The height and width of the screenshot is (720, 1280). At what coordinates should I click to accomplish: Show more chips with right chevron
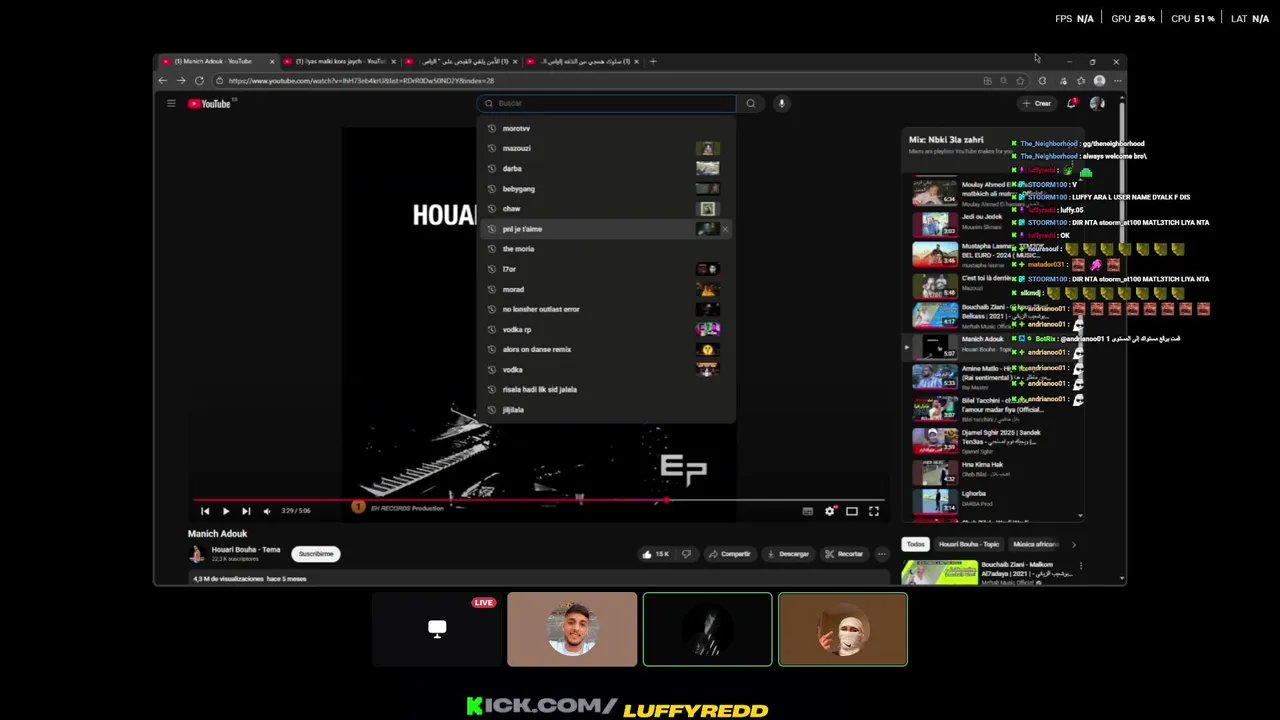[1074, 544]
